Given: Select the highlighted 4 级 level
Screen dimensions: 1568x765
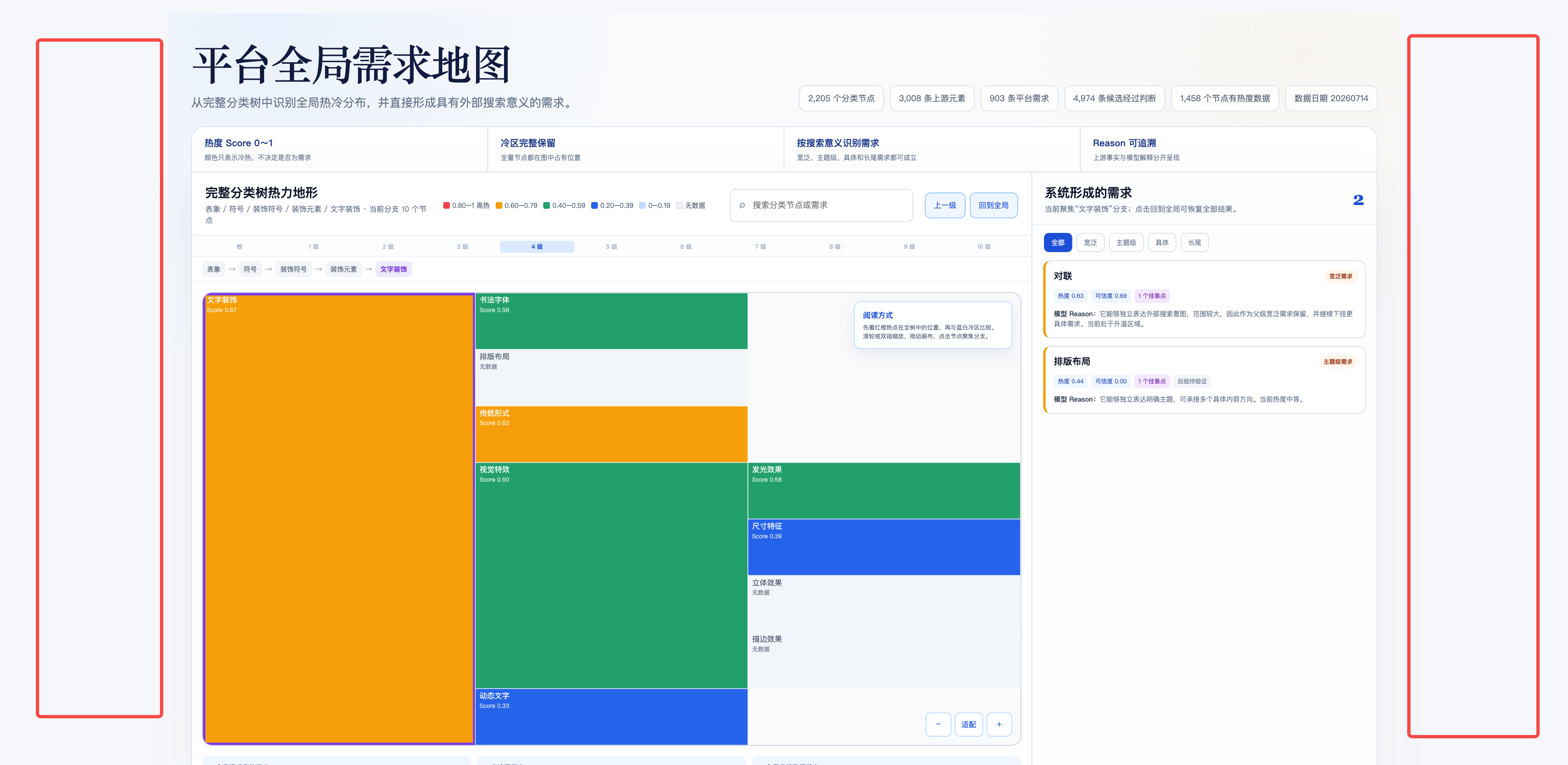Looking at the screenshot, I should click(537, 247).
